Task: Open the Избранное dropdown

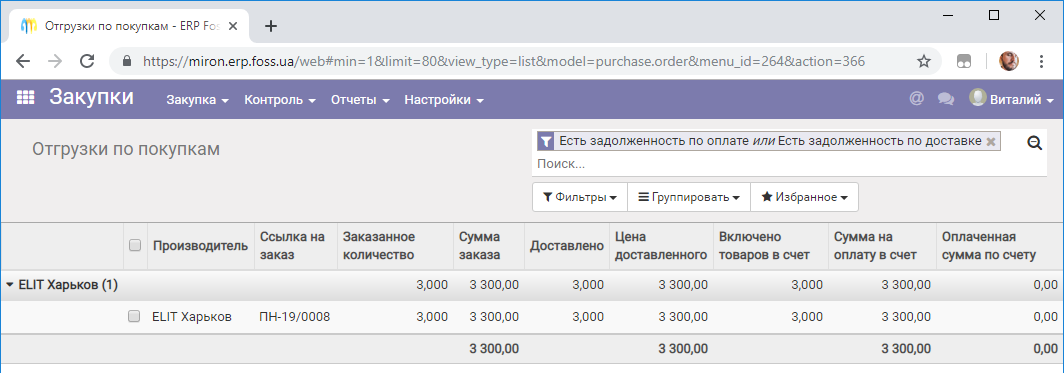Action: click(804, 197)
